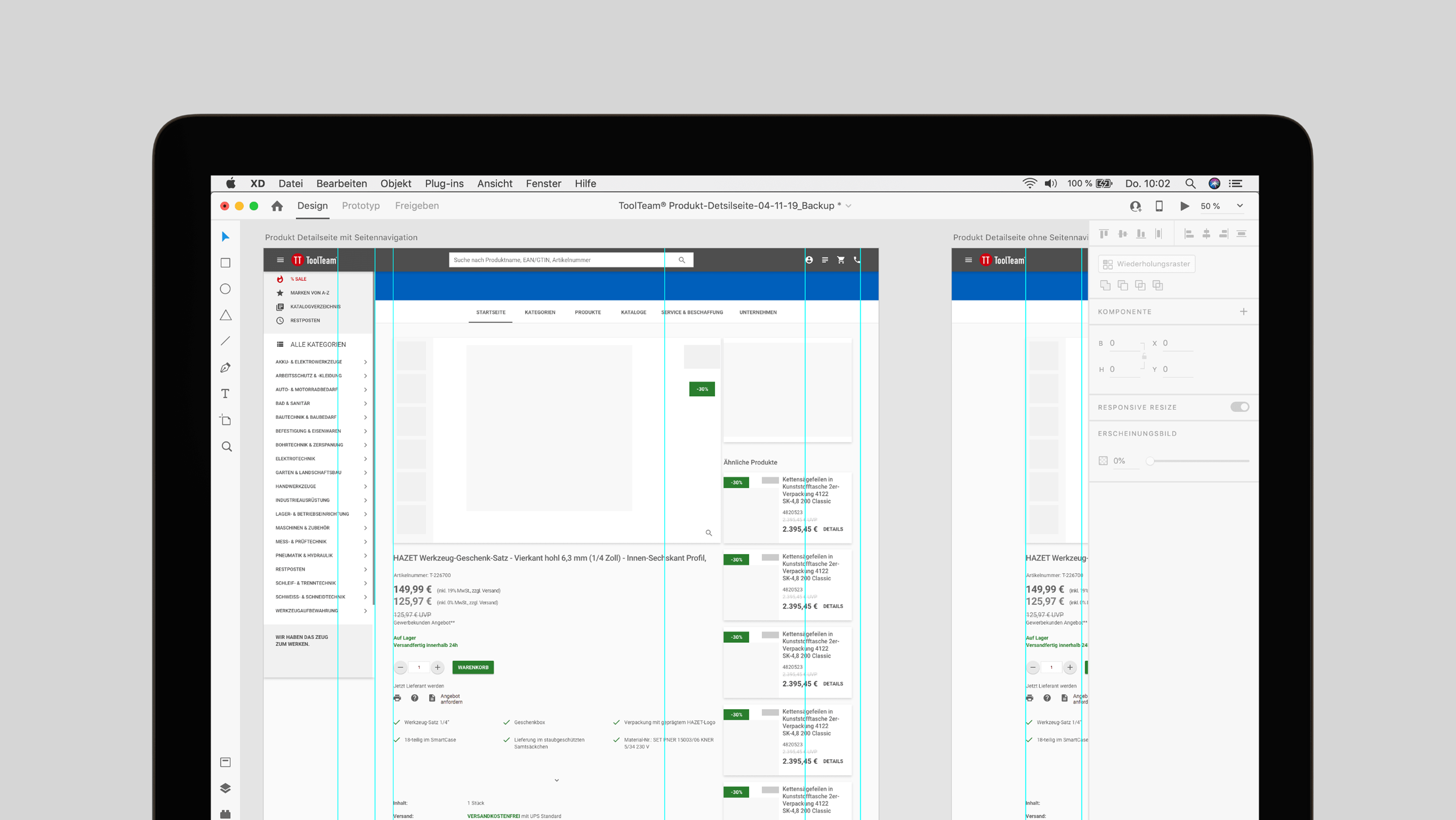The width and height of the screenshot is (1456, 820).
Task: Select the Text tool
Action: tap(225, 393)
